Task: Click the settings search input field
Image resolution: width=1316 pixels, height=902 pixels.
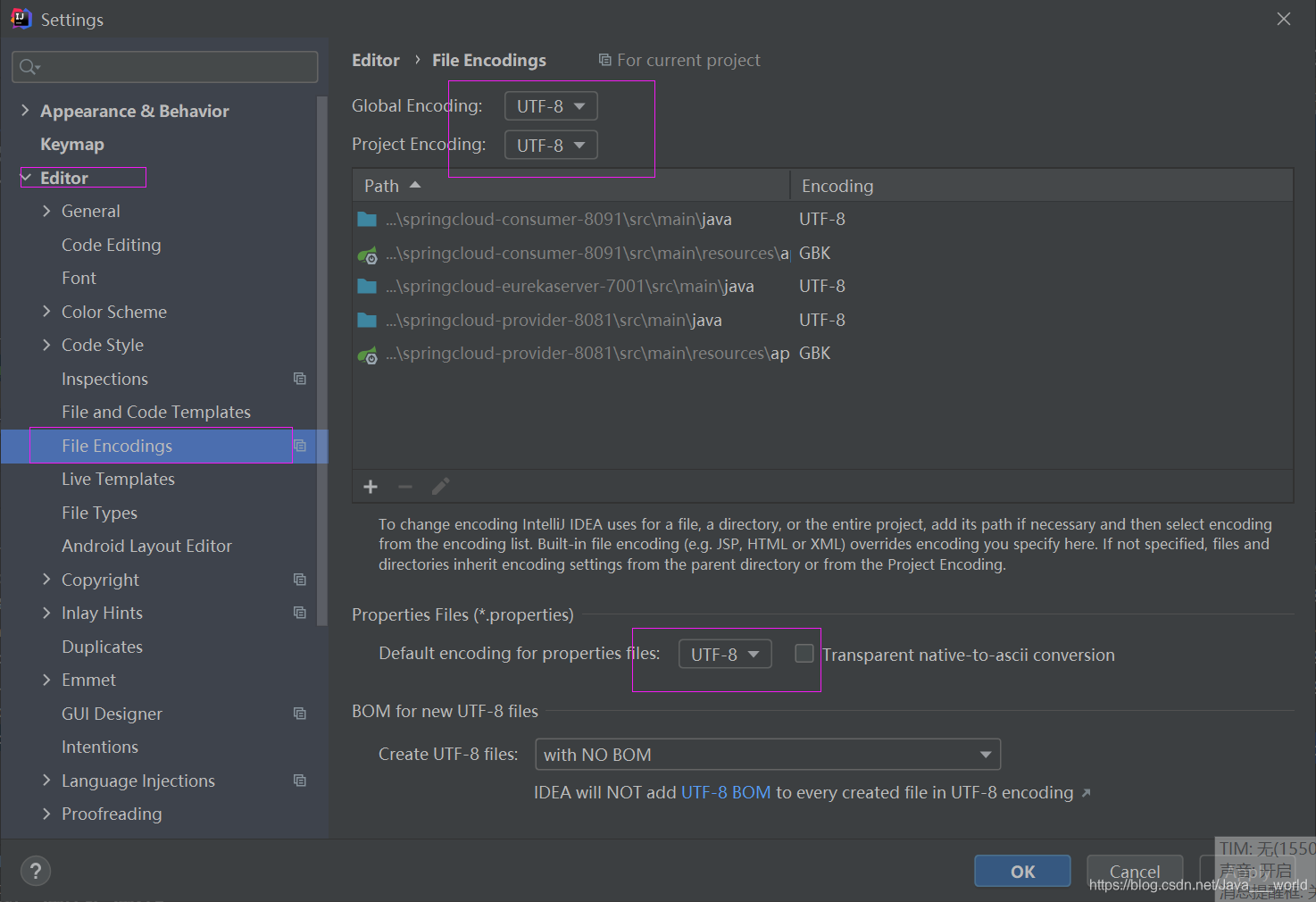Action: [165, 67]
